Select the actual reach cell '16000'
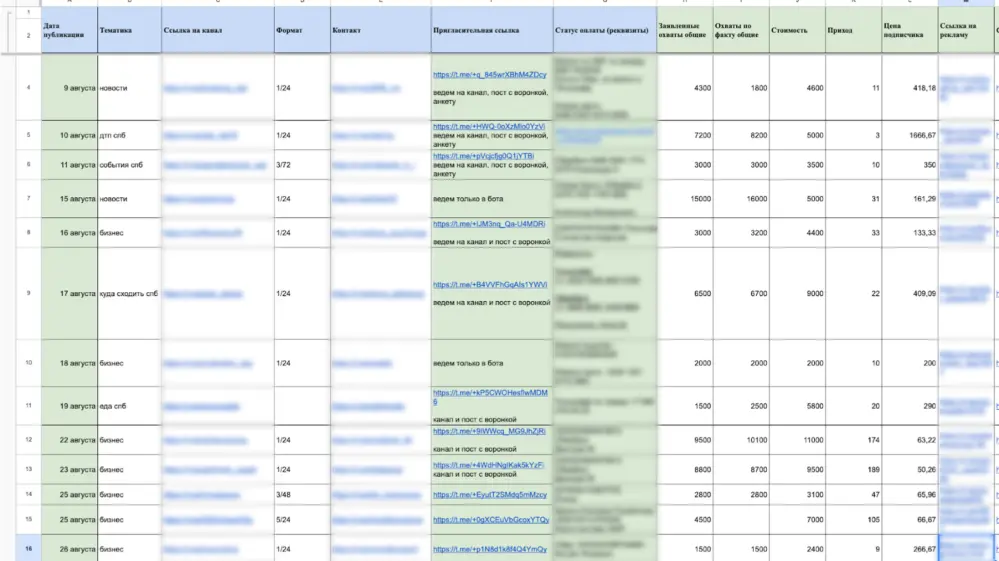 point(741,199)
